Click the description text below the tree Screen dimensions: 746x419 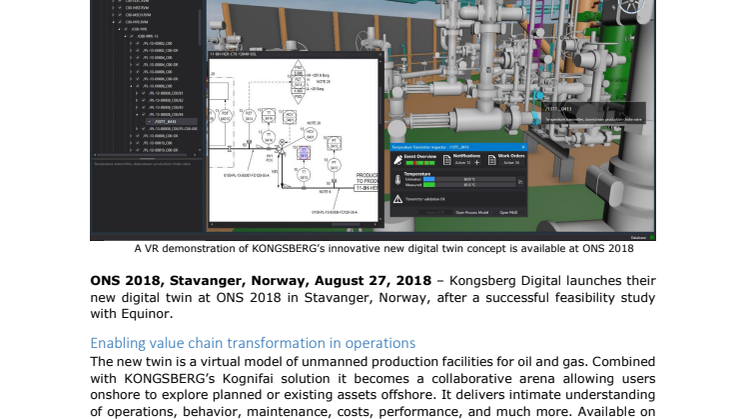pyautogui.click(x=142, y=164)
